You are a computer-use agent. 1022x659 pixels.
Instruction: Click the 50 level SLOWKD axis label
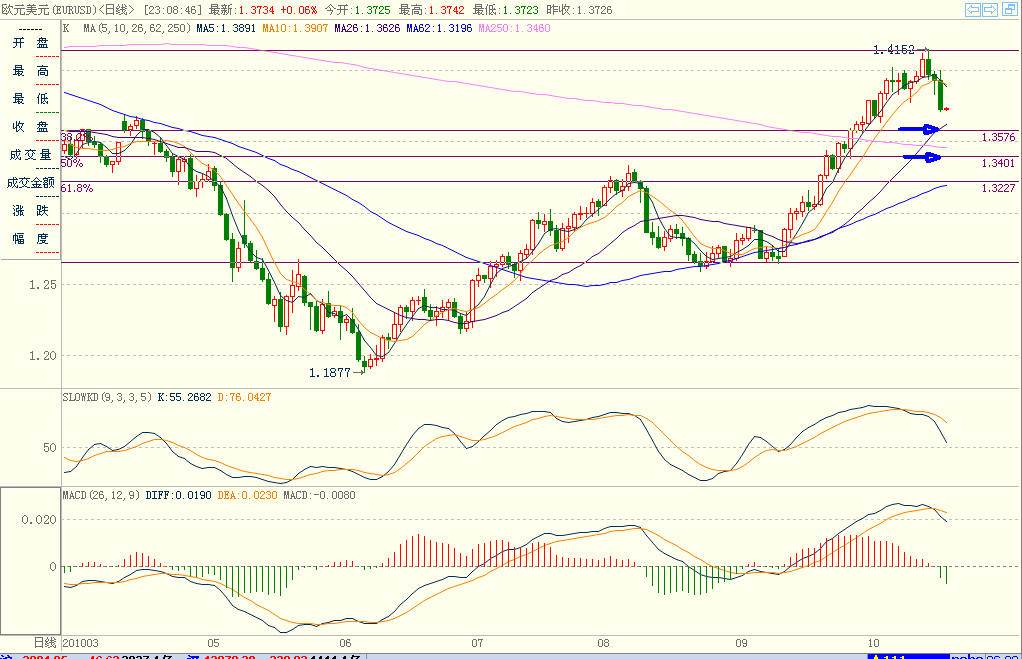click(50, 448)
